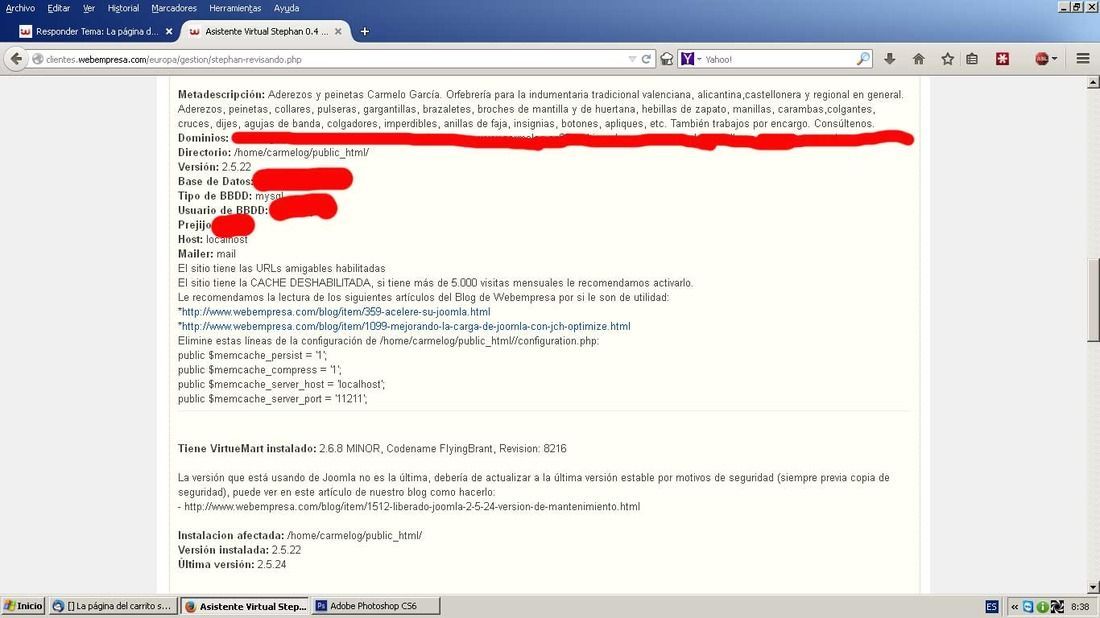Open the Ver menu
Viewport: 1100px width, 618px height.
point(88,8)
